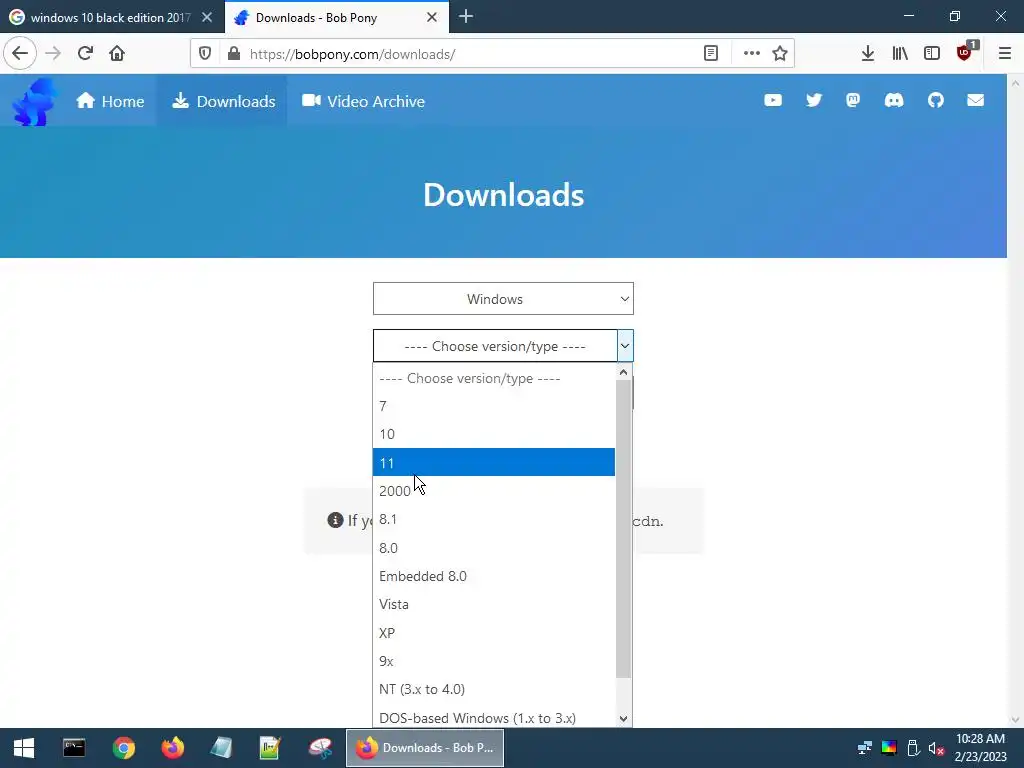Open the GitHub social icon
Screen dimensions: 1024x768
pos(936,100)
